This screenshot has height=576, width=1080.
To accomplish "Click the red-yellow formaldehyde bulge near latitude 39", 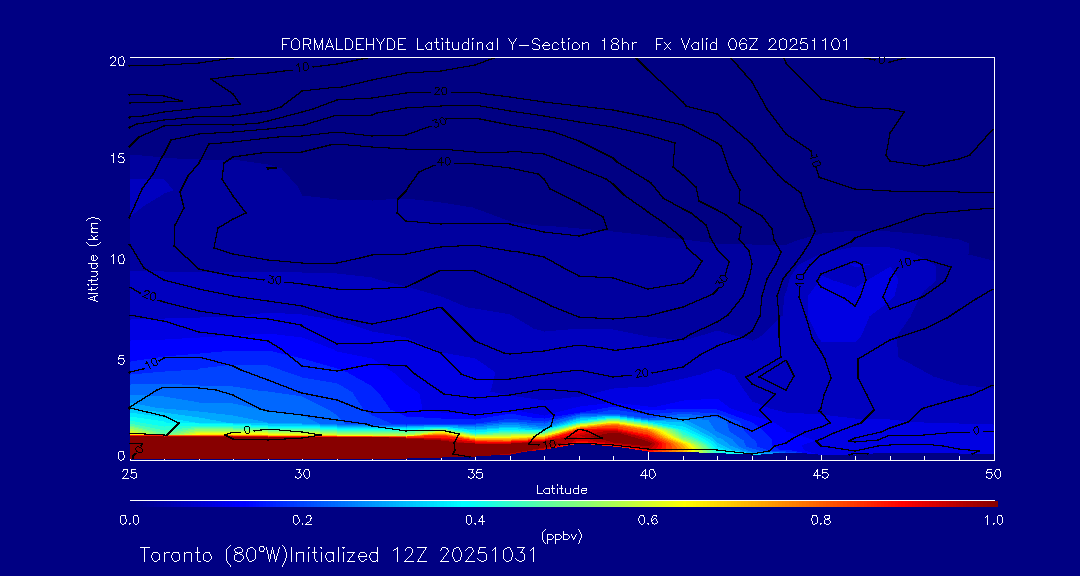I will (x=615, y=434).
